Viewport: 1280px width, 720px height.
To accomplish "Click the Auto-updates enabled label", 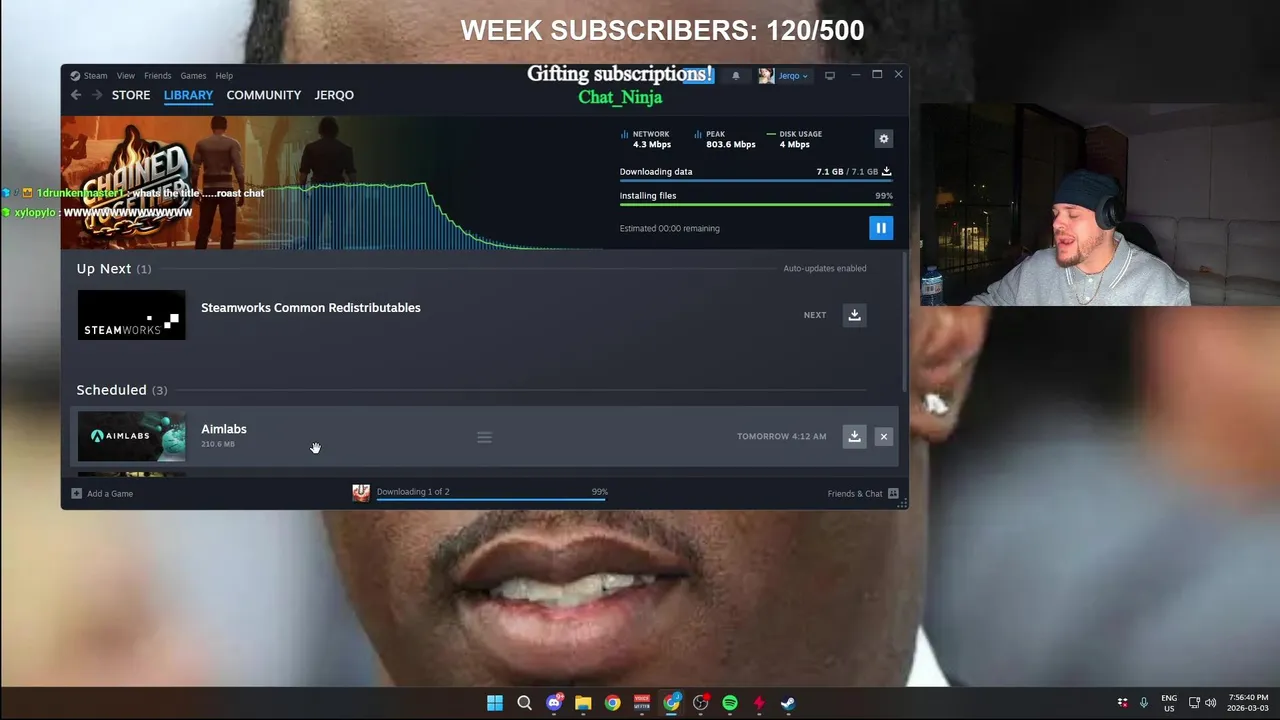I will [825, 268].
